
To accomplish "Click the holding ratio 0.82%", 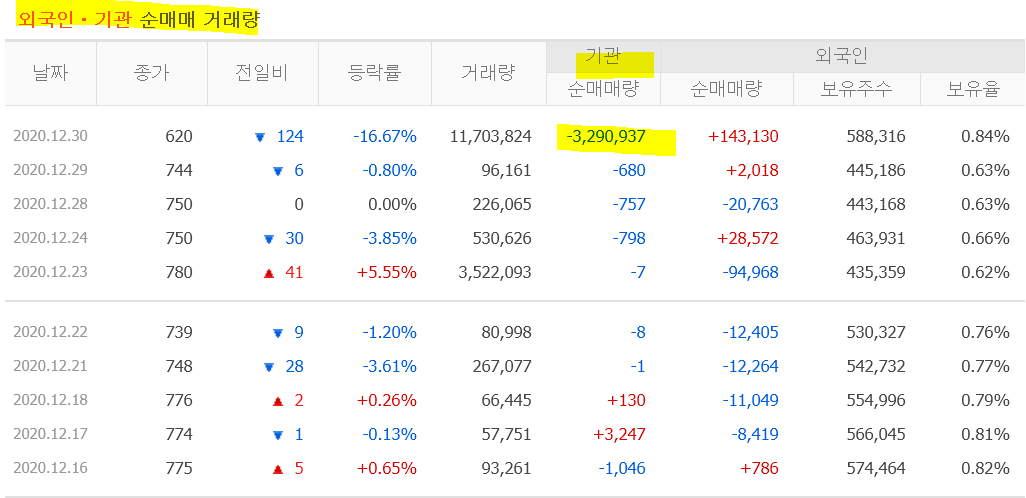I will coord(985,469).
